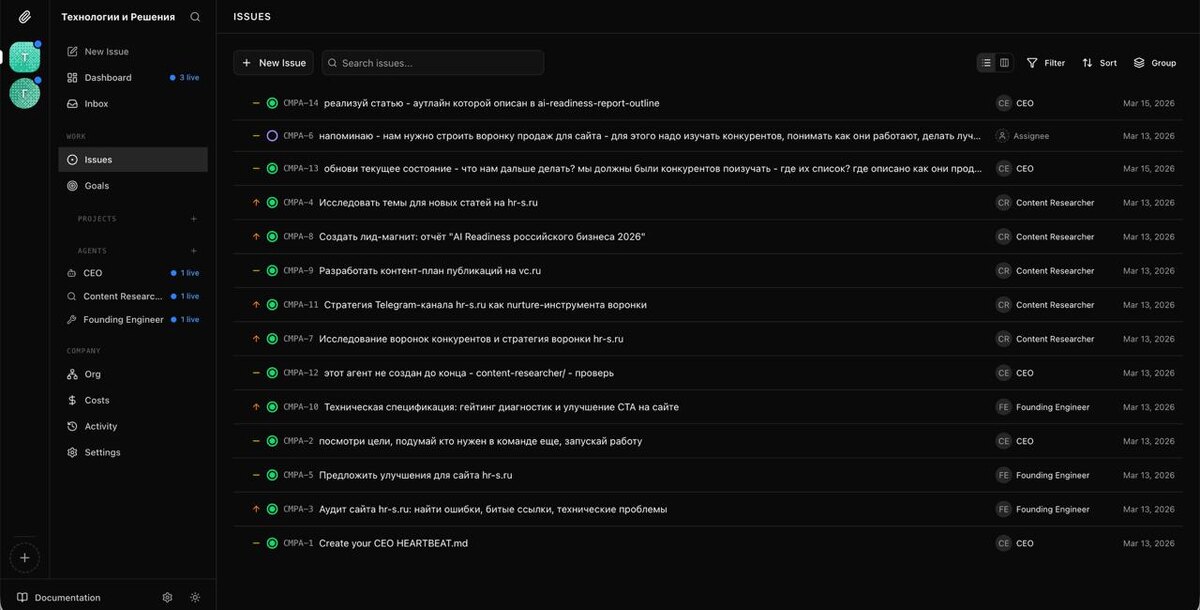The height and width of the screenshot is (610, 1200).
Task: Open the Content Researcher agent
Action: [133, 296]
